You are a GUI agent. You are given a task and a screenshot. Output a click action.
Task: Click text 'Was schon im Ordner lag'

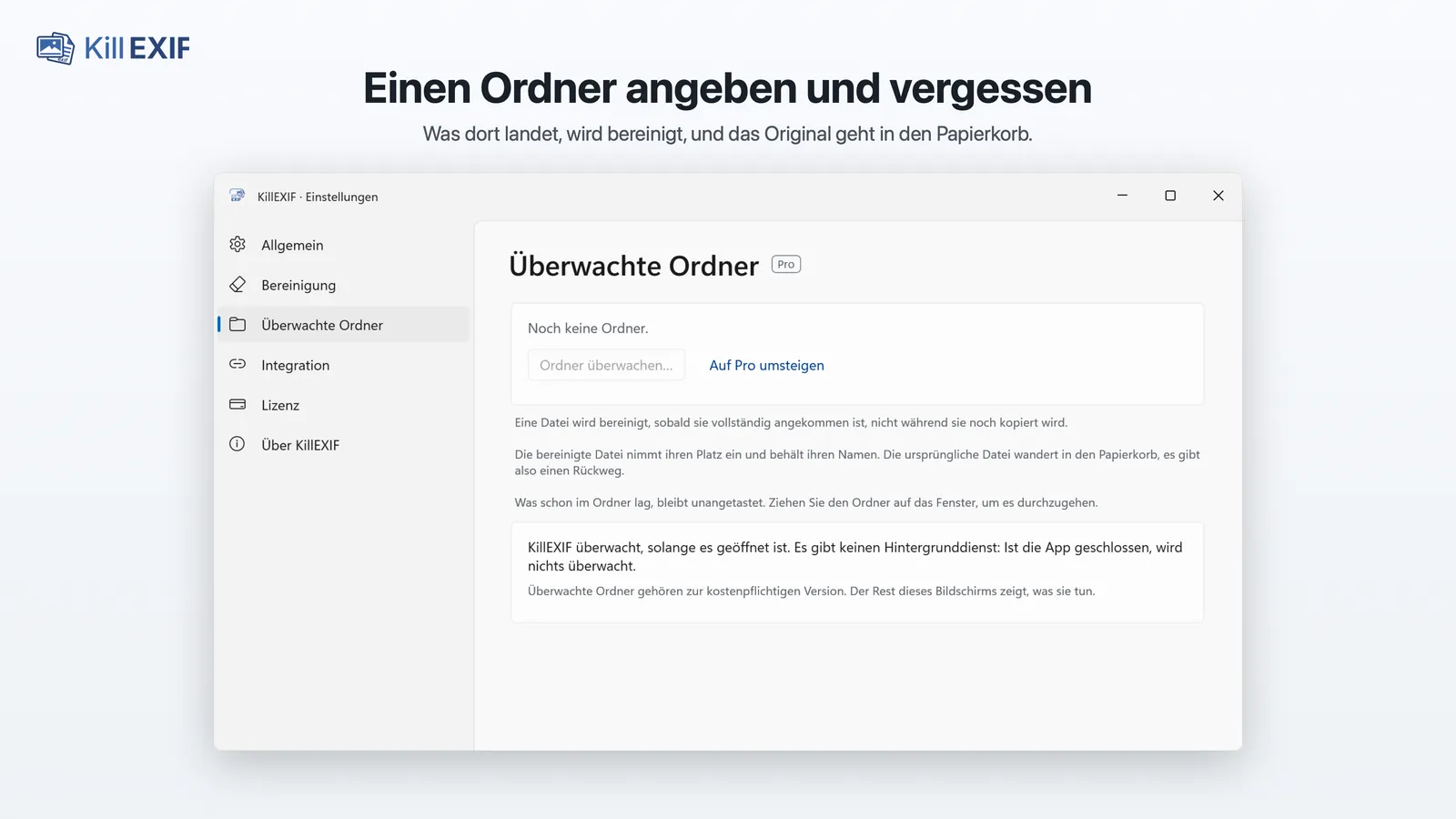tap(582, 502)
